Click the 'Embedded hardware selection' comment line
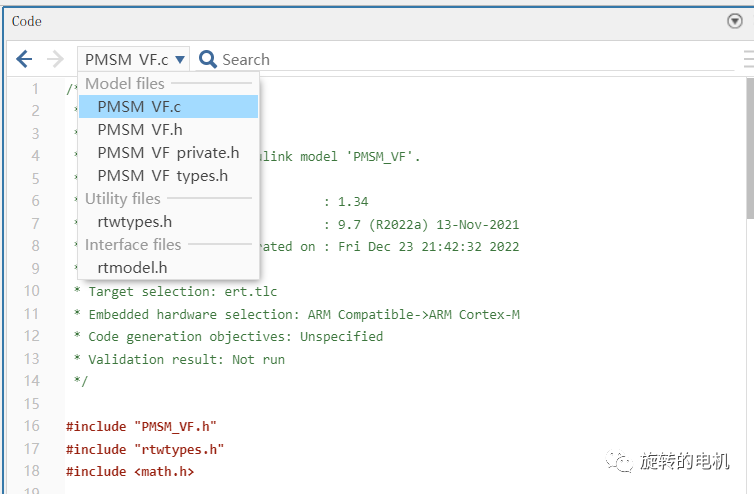Screen dimensions: 754x494 (x=297, y=315)
